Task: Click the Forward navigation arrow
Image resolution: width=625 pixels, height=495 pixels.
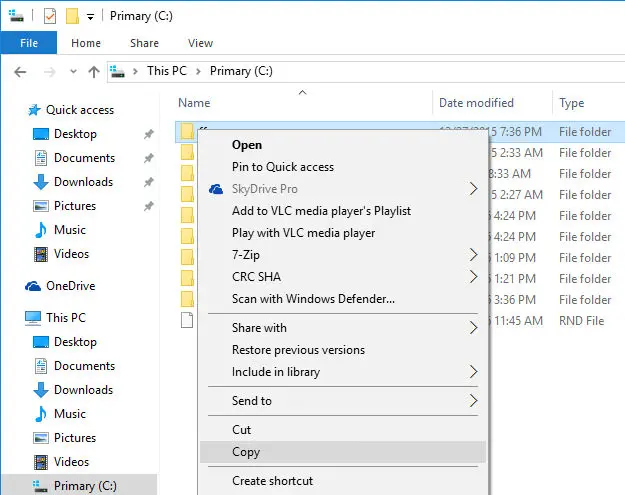Action: tap(49, 72)
